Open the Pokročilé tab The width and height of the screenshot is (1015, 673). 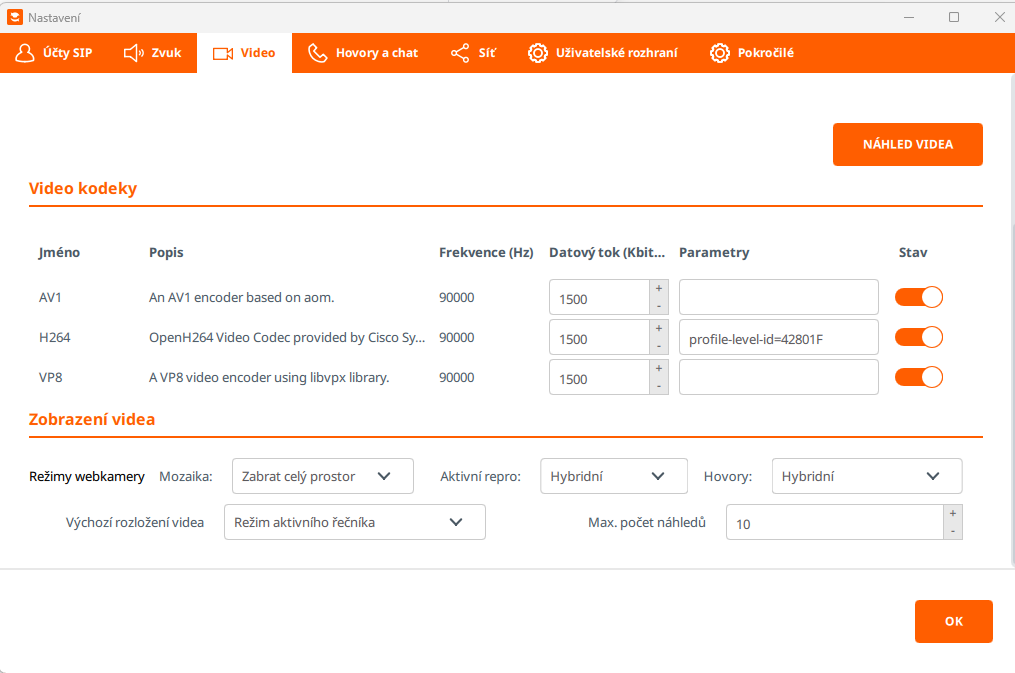coord(751,53)
